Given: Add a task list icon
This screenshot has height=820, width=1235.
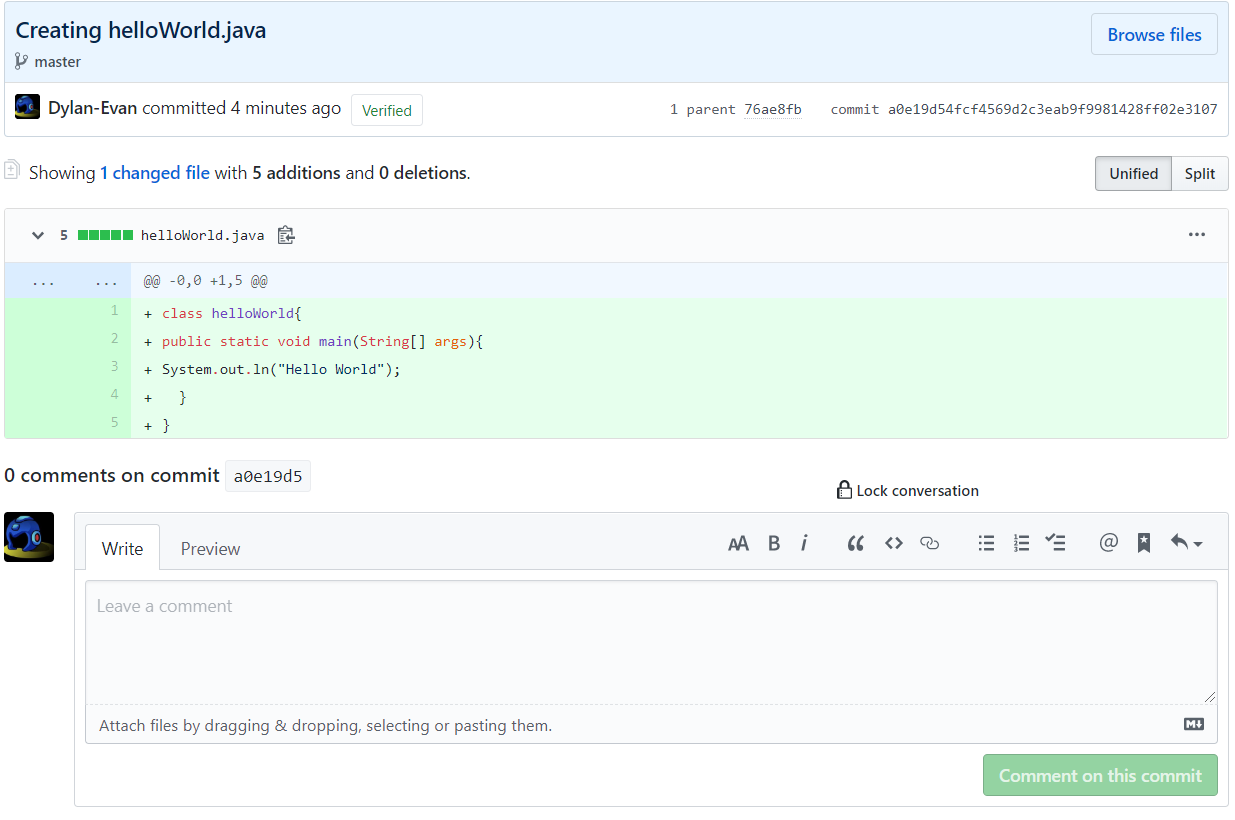Looking at the screenshot, I should point(1055,543).
